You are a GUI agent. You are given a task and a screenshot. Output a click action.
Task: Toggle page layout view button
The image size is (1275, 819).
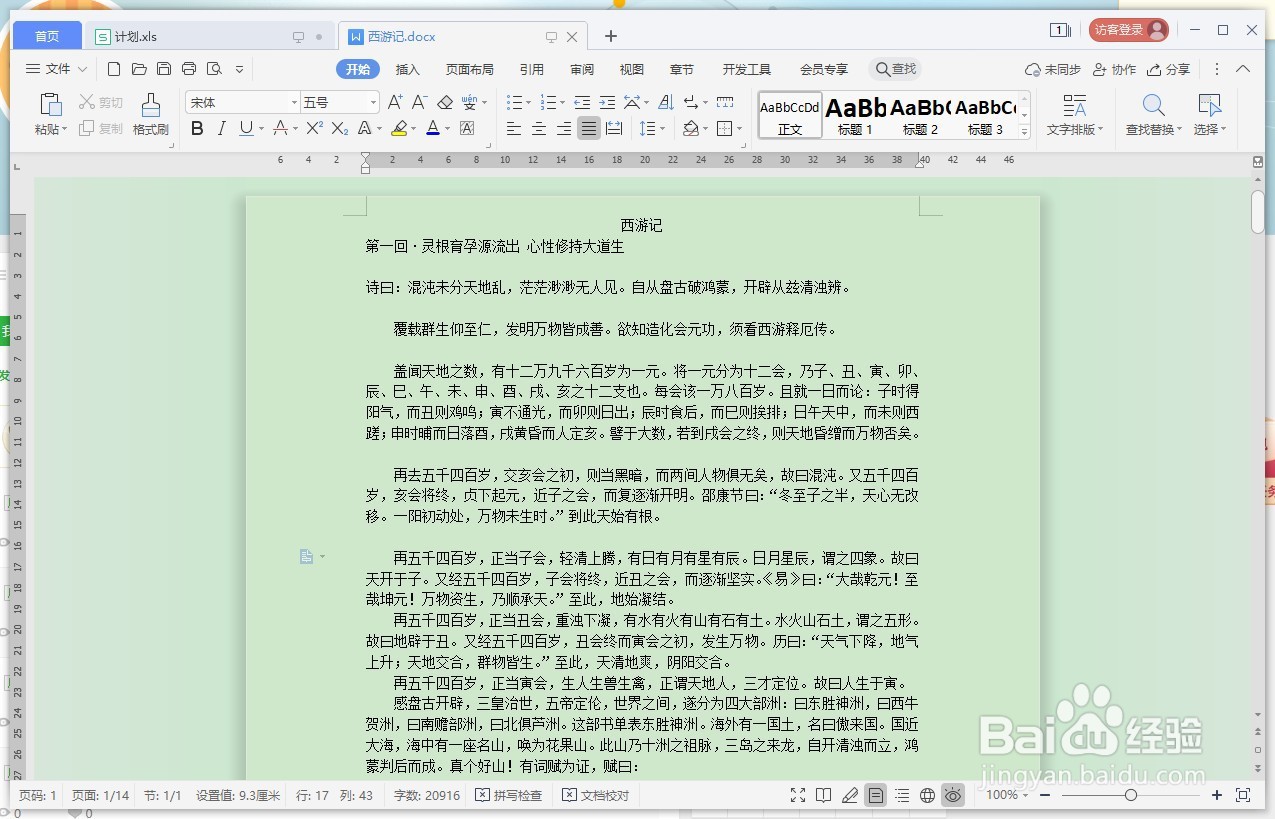pyautogui.click(x=876, y=795)
